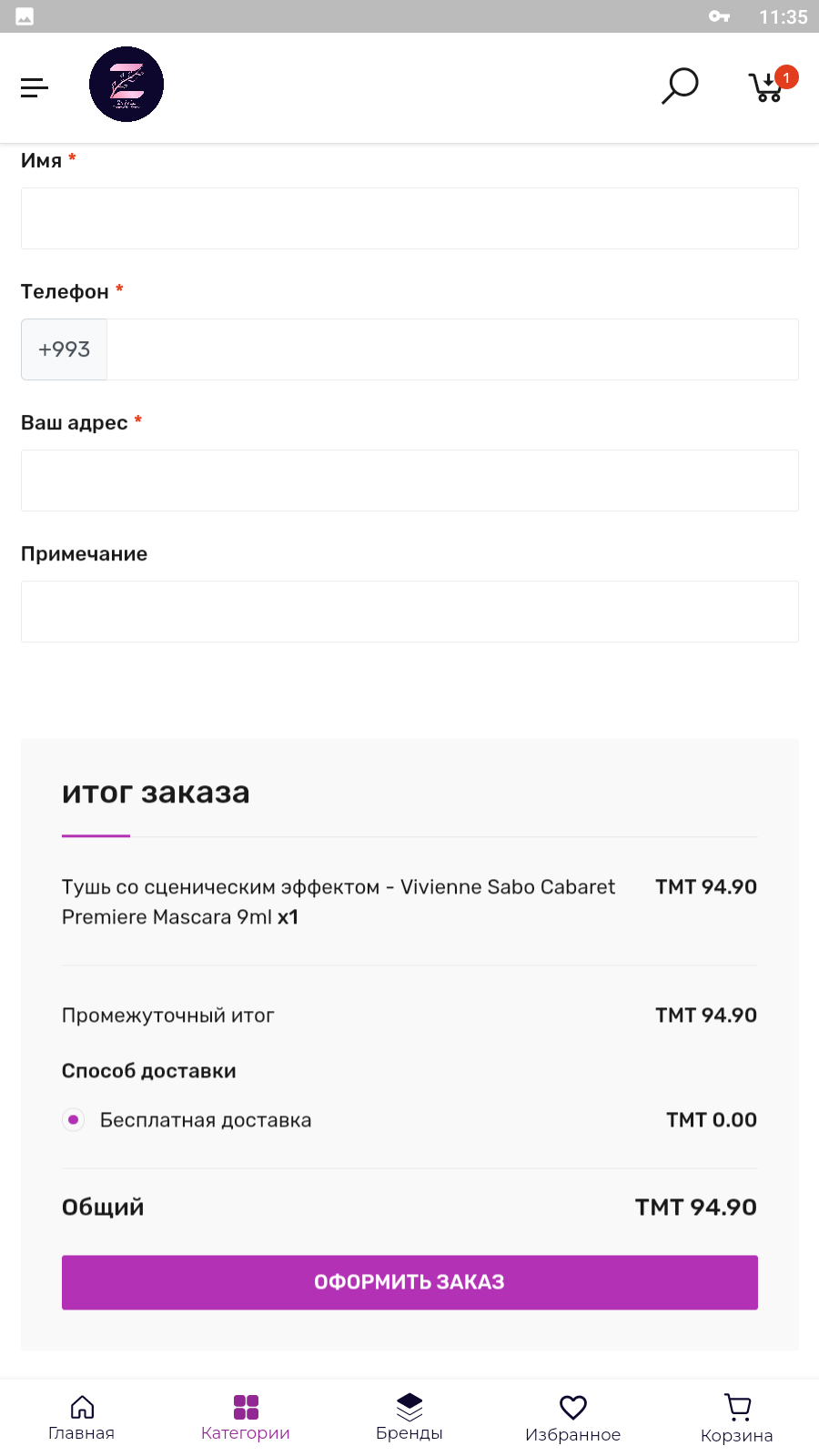Focus the Имя input field

[409, 218]
